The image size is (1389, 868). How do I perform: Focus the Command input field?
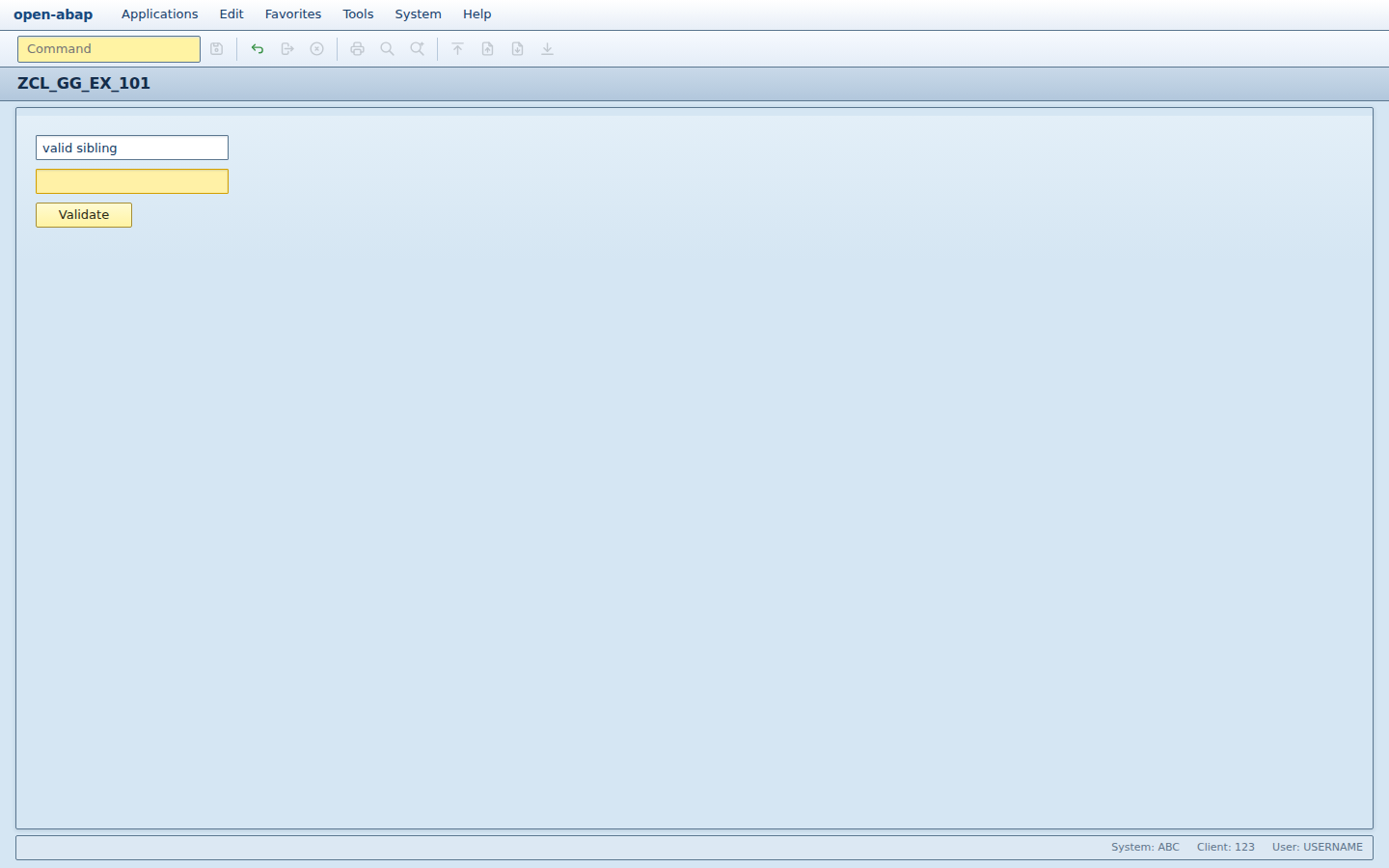click(109, 49)
